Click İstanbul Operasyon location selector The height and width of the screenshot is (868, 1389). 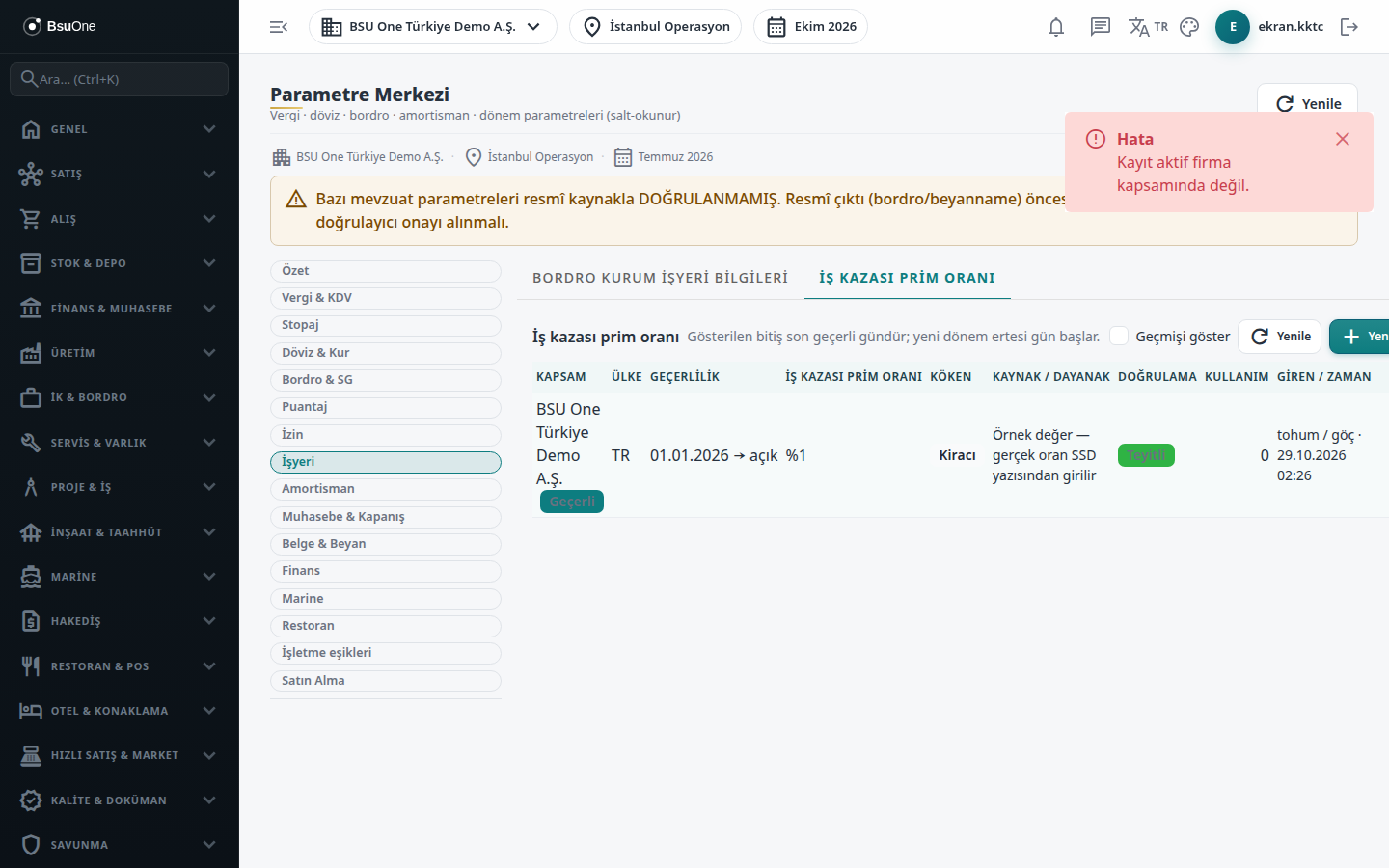(x=656, y=27)
